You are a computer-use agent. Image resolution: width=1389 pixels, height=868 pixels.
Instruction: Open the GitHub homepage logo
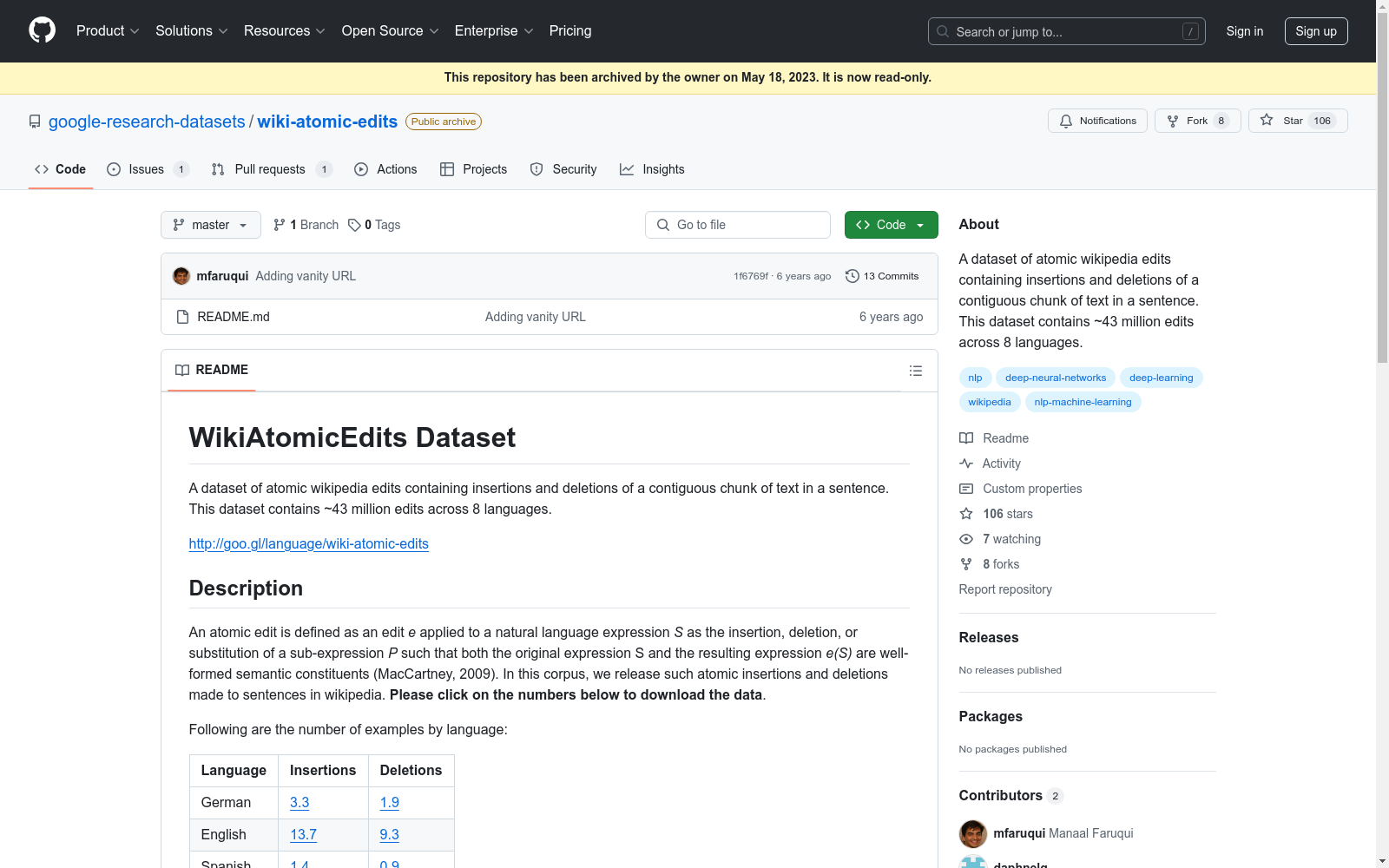tap(42, 30)
